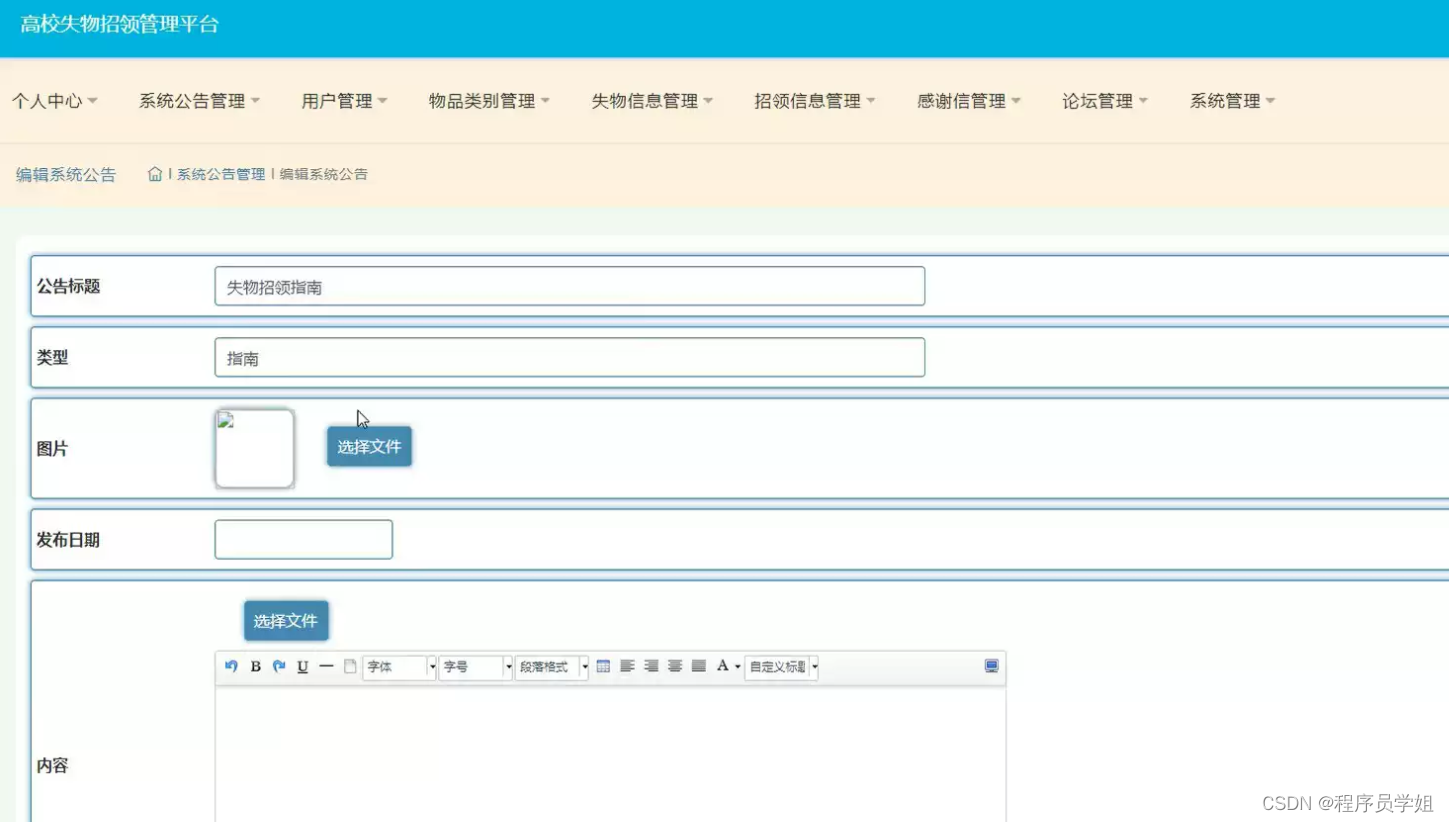The width and height of the screenshot is (1449, 822).
Task: Justify text in the editor
Action: (699, 666)
